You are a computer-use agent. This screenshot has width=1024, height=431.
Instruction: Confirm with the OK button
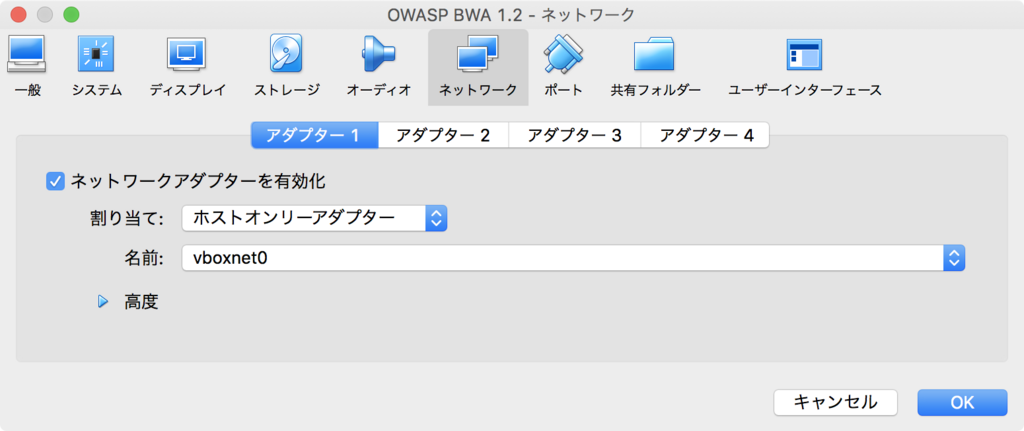coord(962,402)
